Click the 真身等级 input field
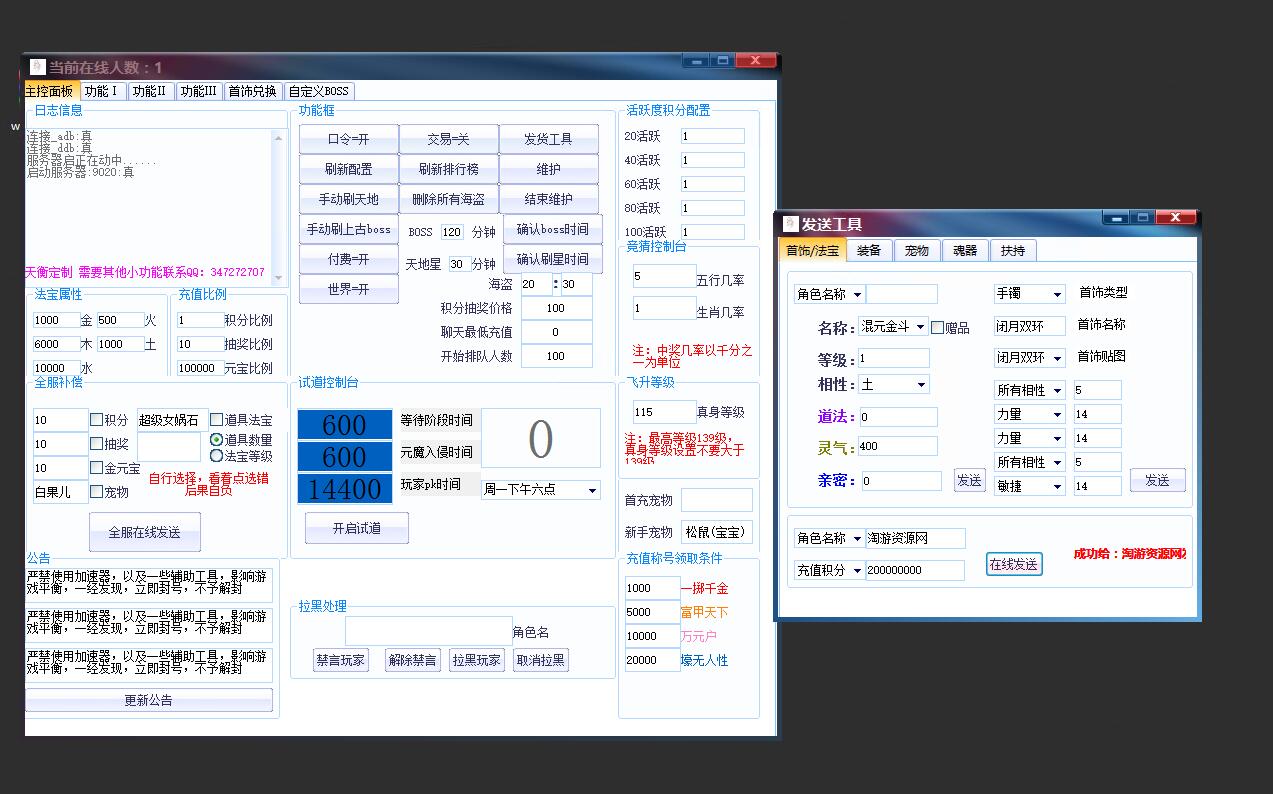This screenshot has width=1273, height=794. [x=664, y=412]
